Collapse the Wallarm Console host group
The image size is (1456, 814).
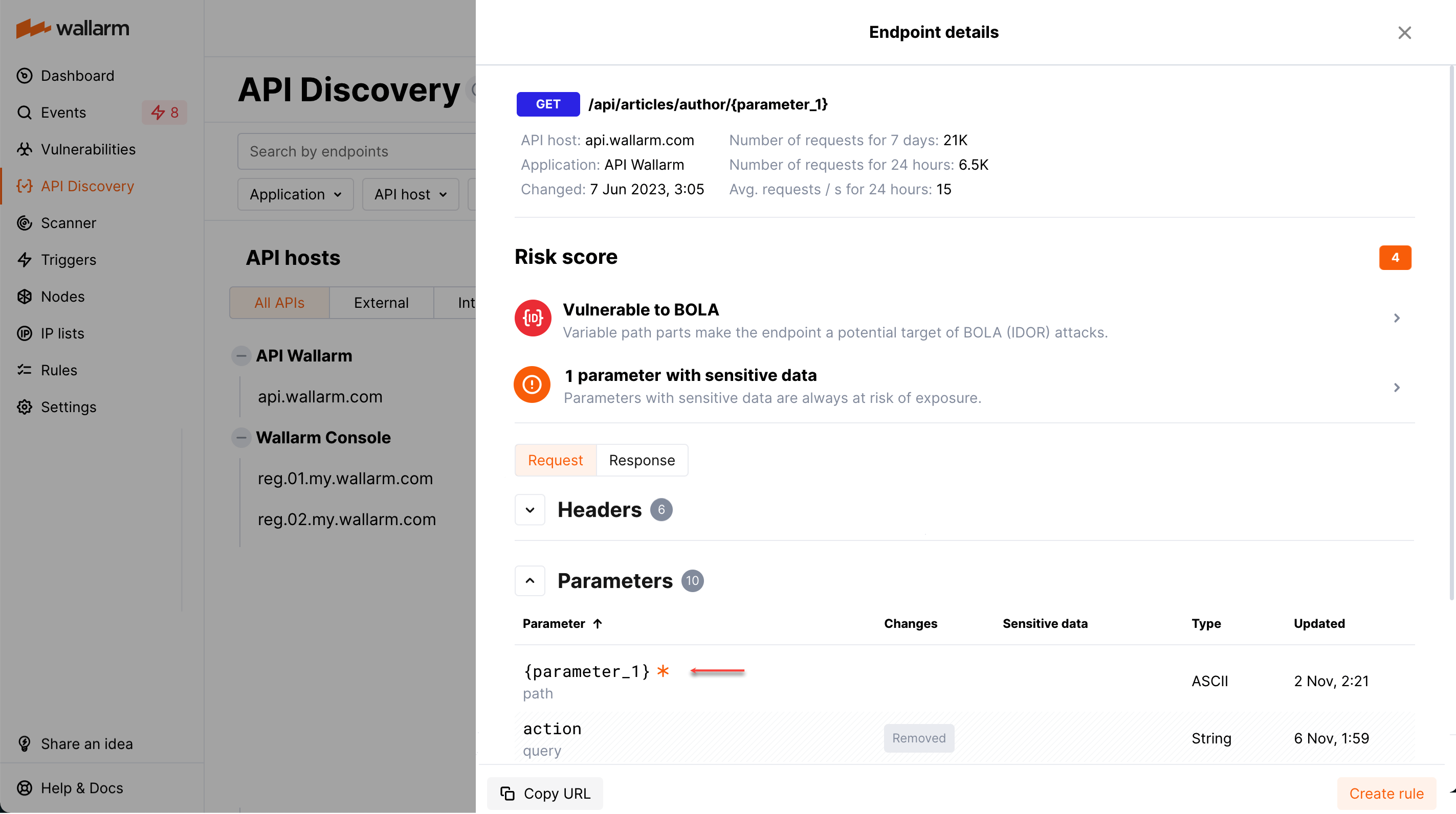tap(241, 437)
